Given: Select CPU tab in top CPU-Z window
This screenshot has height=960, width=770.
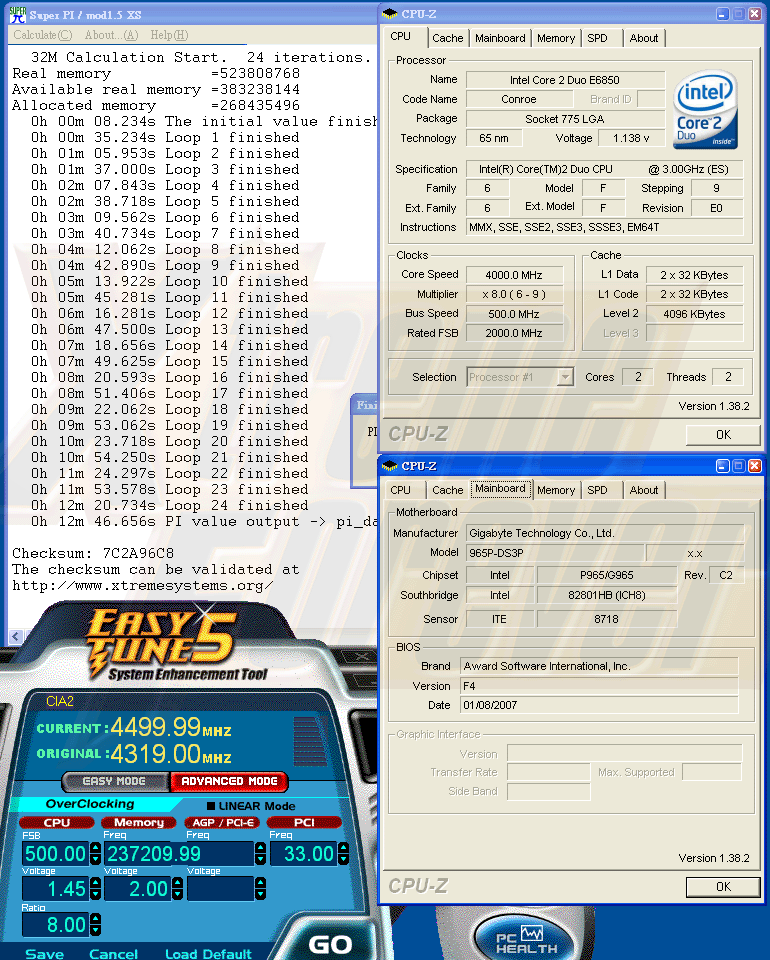Looking at the screenshot, I should [401, 36].
